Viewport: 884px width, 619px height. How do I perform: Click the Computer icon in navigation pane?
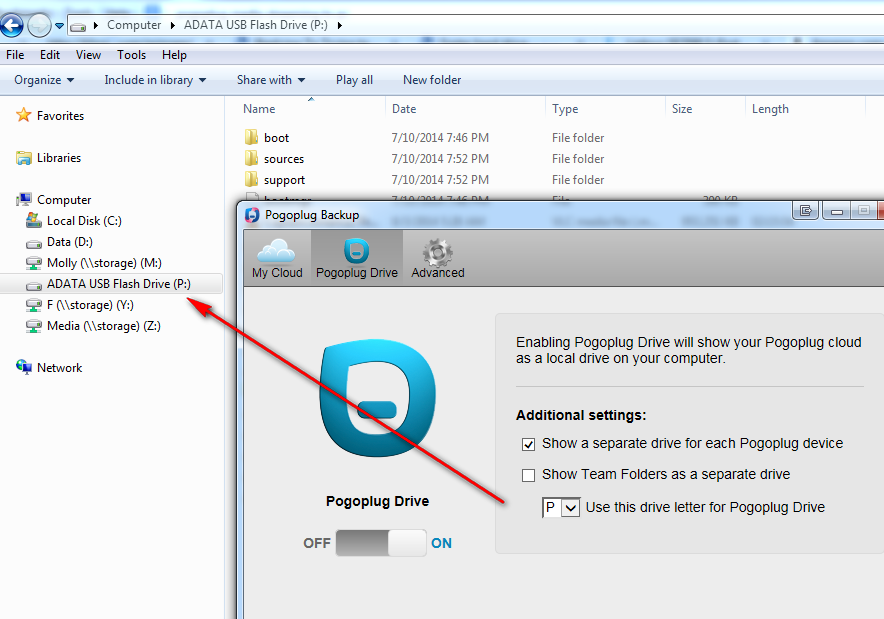[24, 200]
